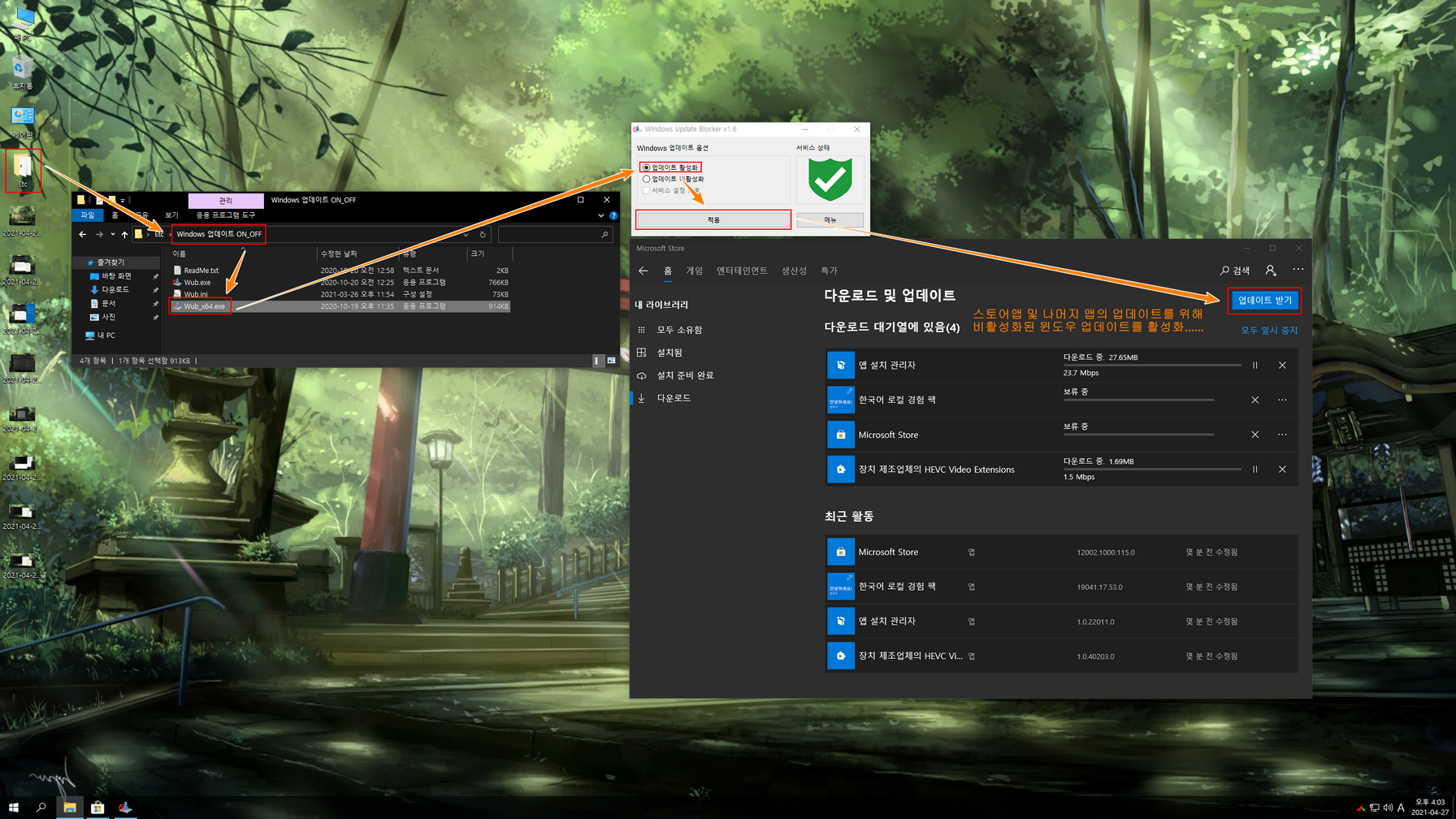Navigate back in File Explorer
Viewport: 1456px width, 819px height.
point(82,234)
